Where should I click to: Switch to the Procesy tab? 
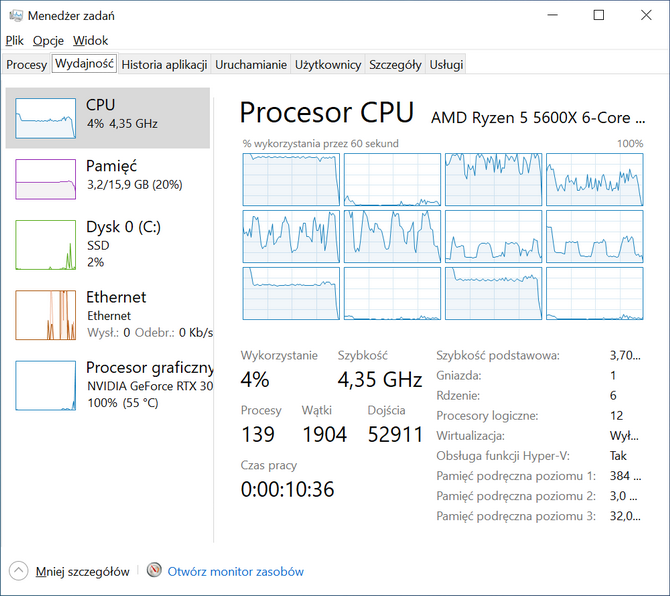(x=26, y=65)
